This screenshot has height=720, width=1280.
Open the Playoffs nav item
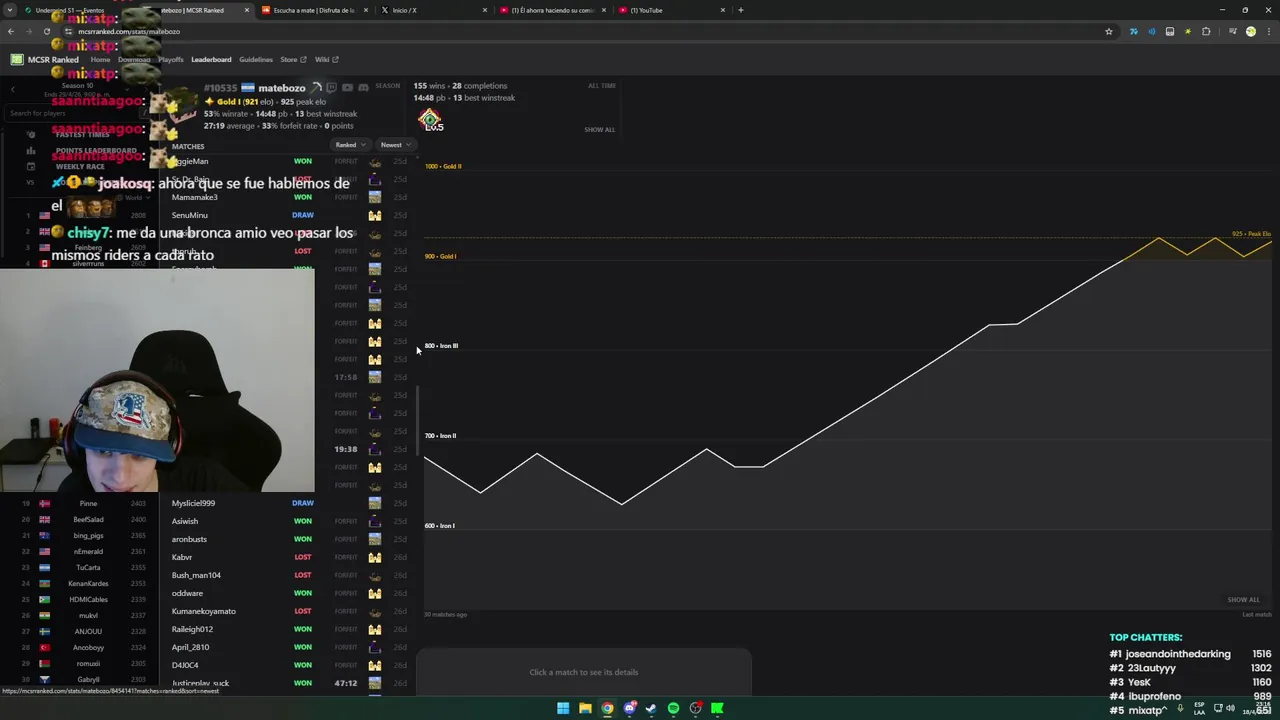[171, 60]
